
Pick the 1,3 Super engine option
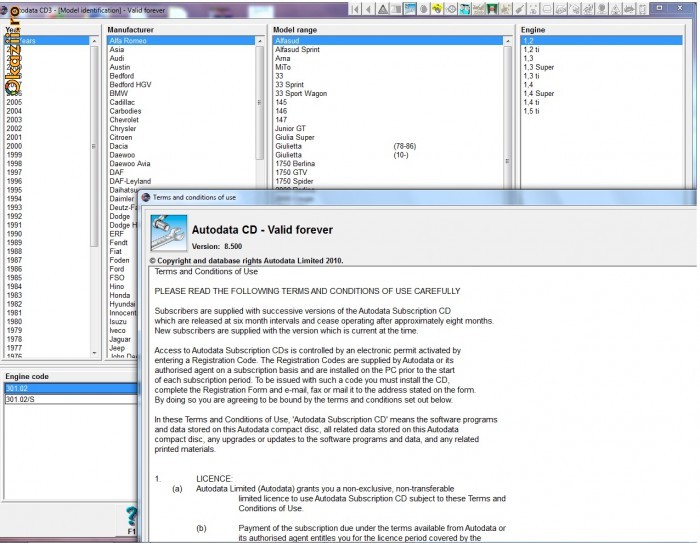539,67
